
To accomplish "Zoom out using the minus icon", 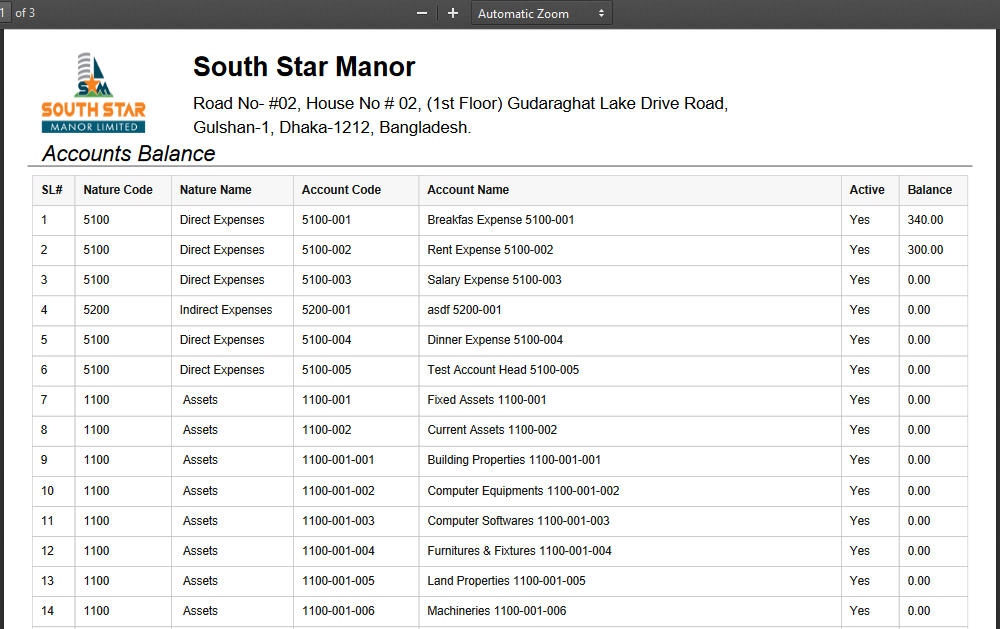I will click(x=421, y=13).
